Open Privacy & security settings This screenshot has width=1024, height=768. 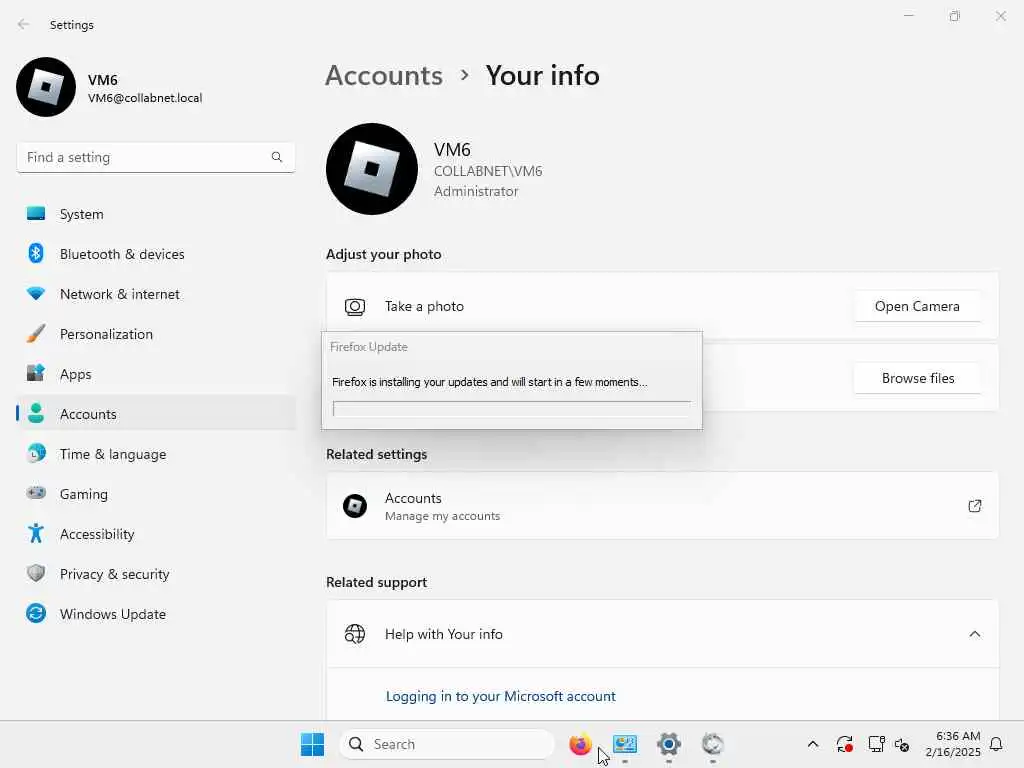(x=156, y=574)
